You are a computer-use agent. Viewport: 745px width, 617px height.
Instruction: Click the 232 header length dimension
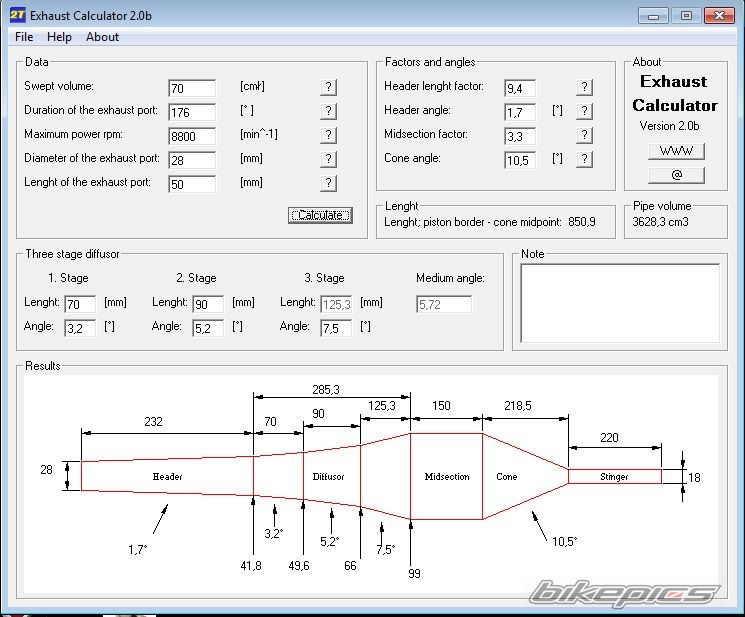[153, 422]
